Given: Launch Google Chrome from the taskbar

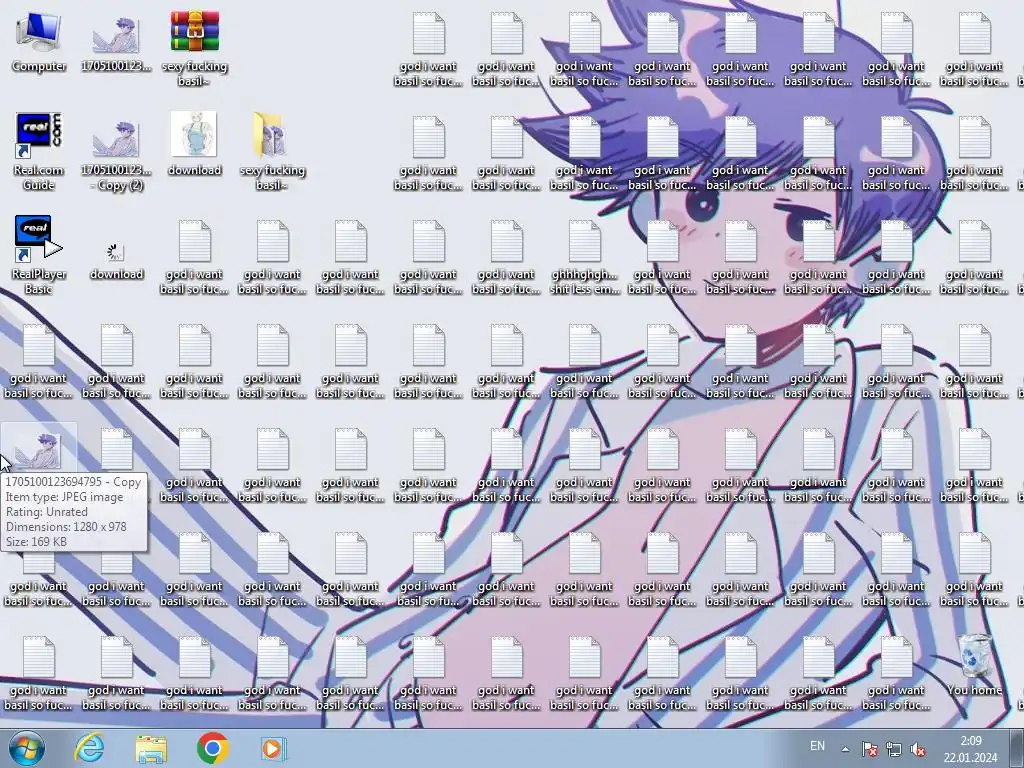Looking at the screenshot, I should pos(212,748).
